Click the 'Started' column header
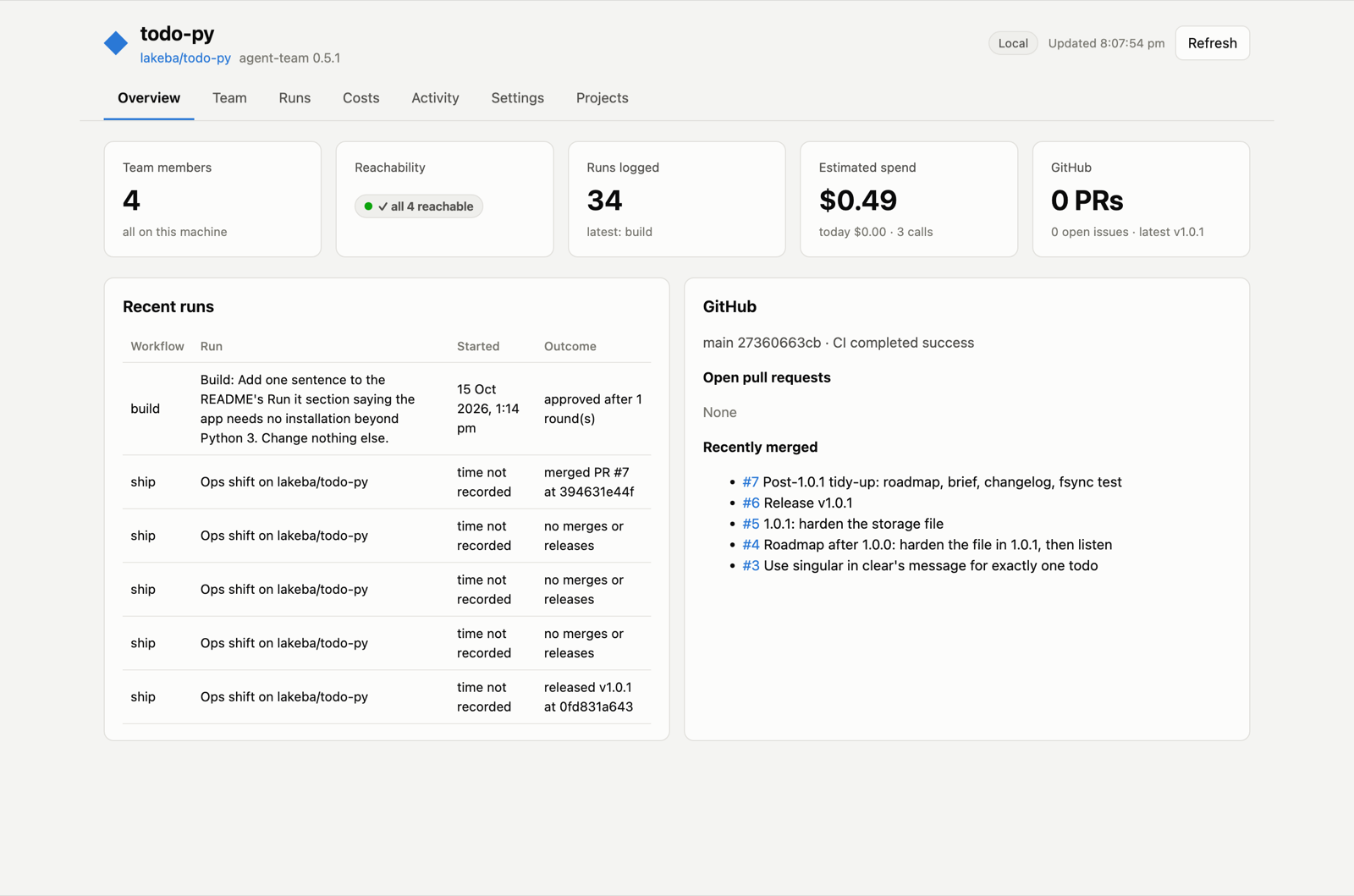Image resolution: width=1354 pixels, height=896 pixels. (478, 346)
